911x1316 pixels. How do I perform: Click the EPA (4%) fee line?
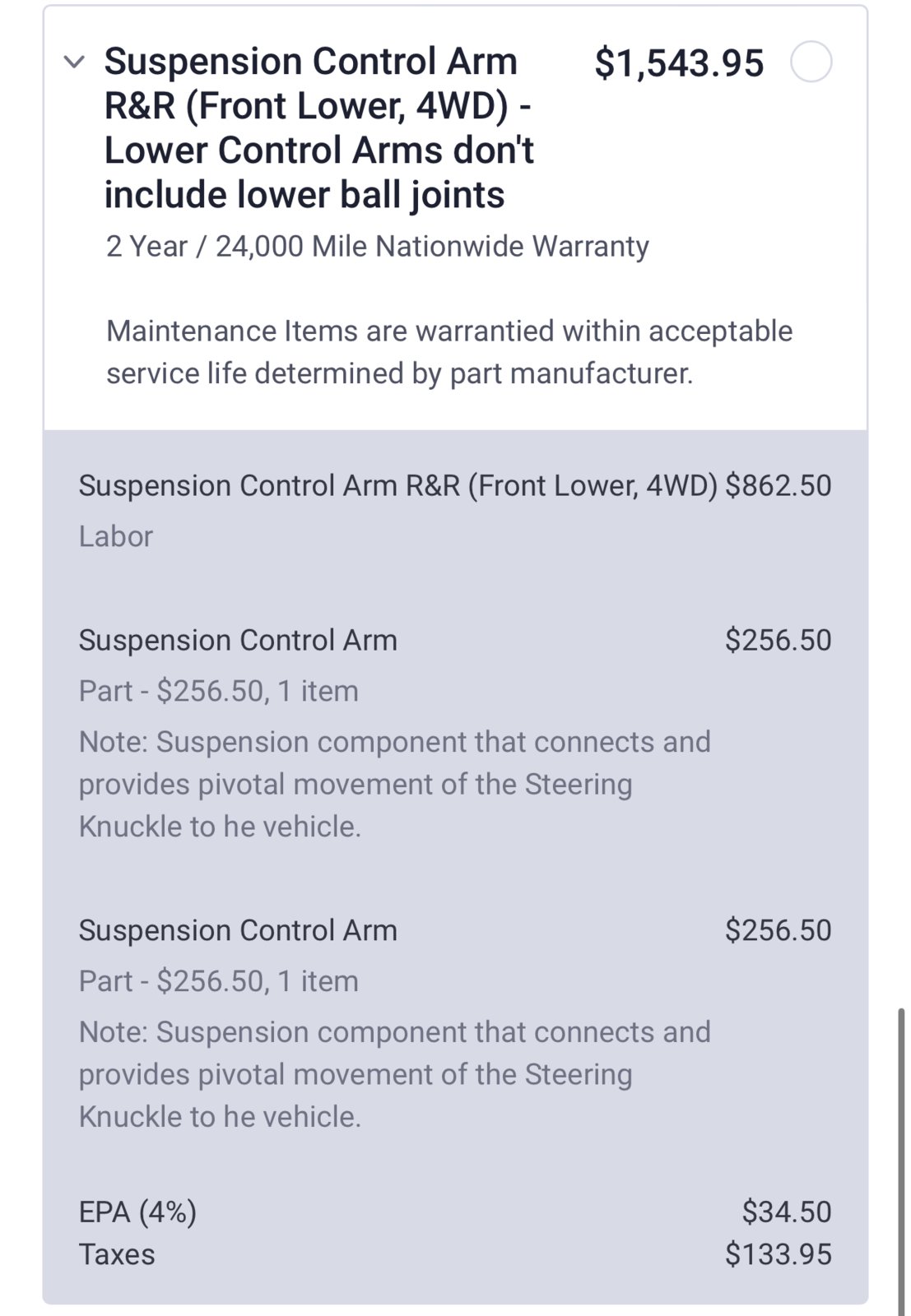[x=455, y=1212]
